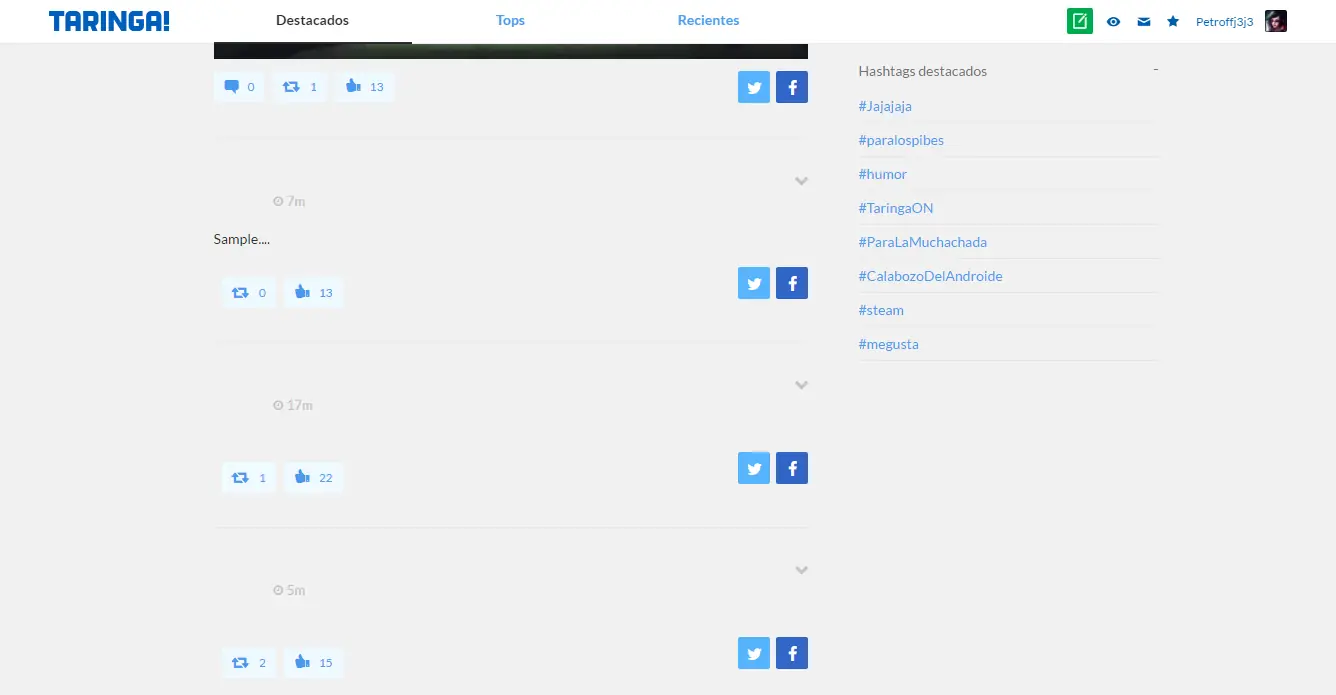This screenshot has width=1336, height=695.
Task: Click the 17m timestamp
Action: tap(293, 405)
